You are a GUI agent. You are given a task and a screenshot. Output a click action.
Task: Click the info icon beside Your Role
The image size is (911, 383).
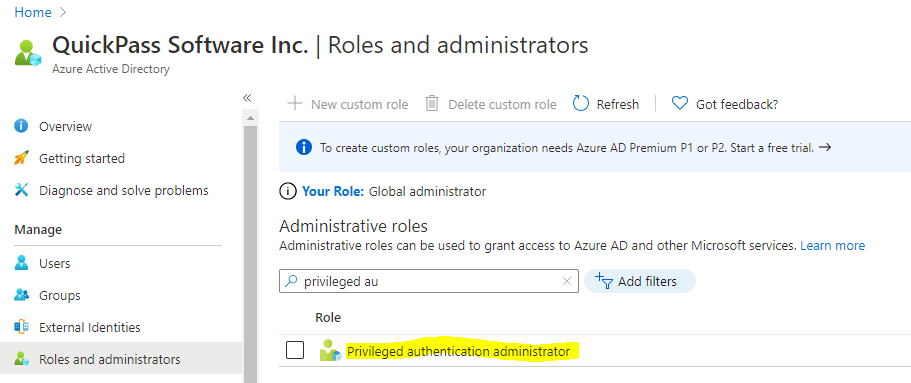point(288,191)
